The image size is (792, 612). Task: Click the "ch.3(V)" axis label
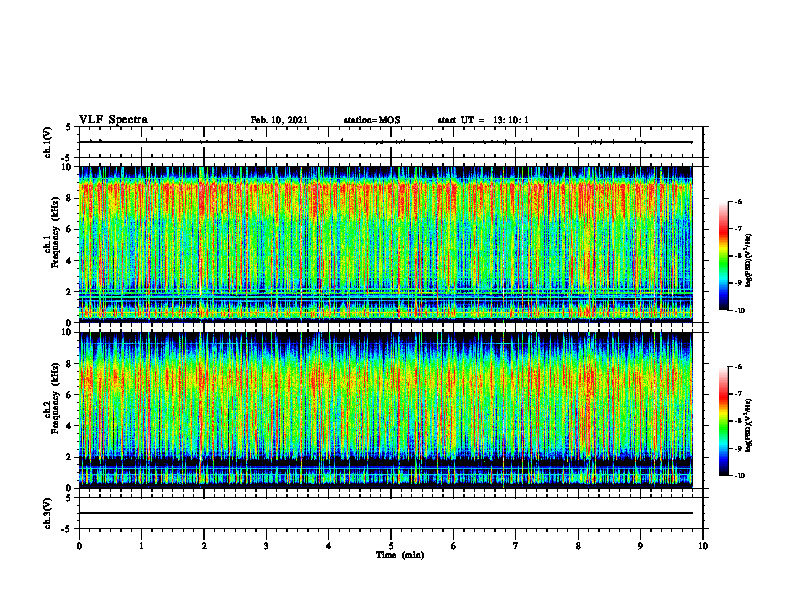tap(48, 514)
